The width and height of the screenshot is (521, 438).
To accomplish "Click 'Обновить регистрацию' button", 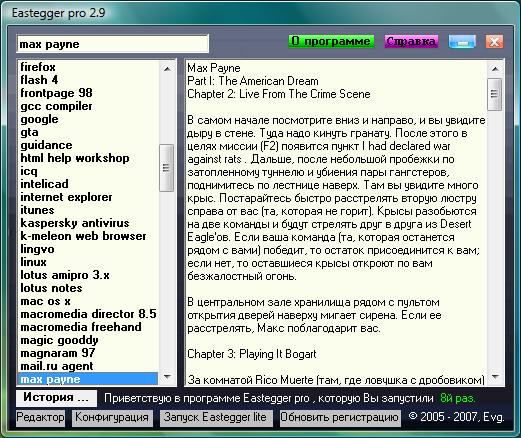I will coord(340,417).
